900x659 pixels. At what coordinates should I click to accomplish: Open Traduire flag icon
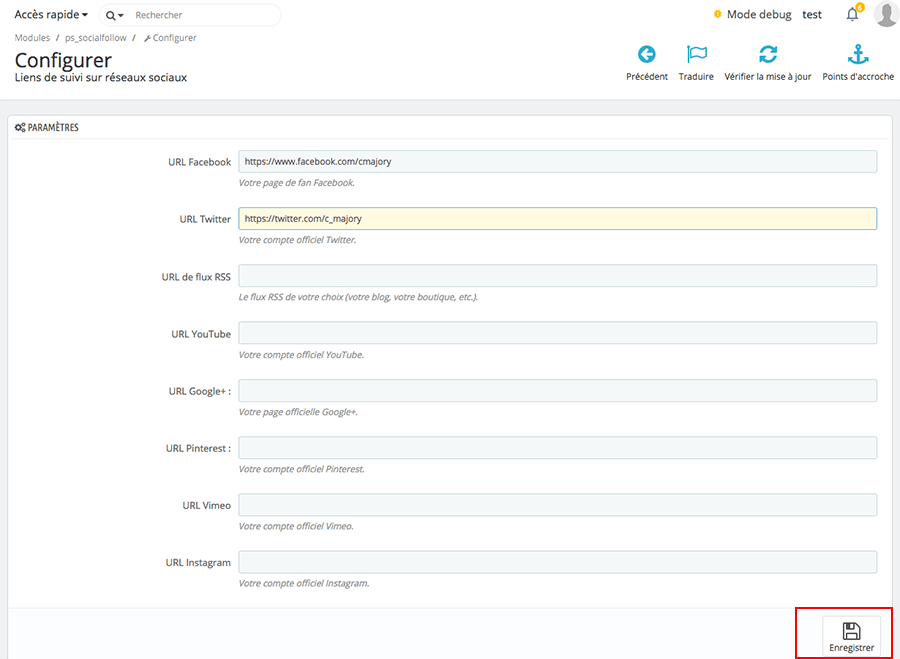pyautogui.click(x=696, y=55)
